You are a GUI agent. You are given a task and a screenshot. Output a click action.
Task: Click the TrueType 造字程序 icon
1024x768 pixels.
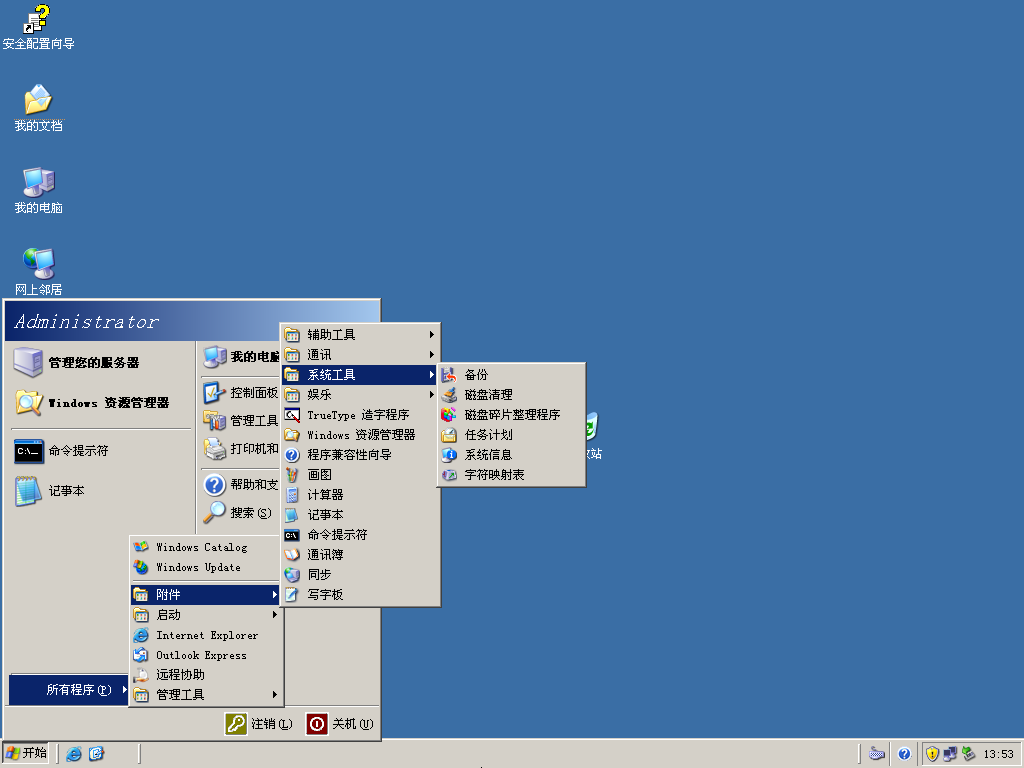click(x=292, y=415)
